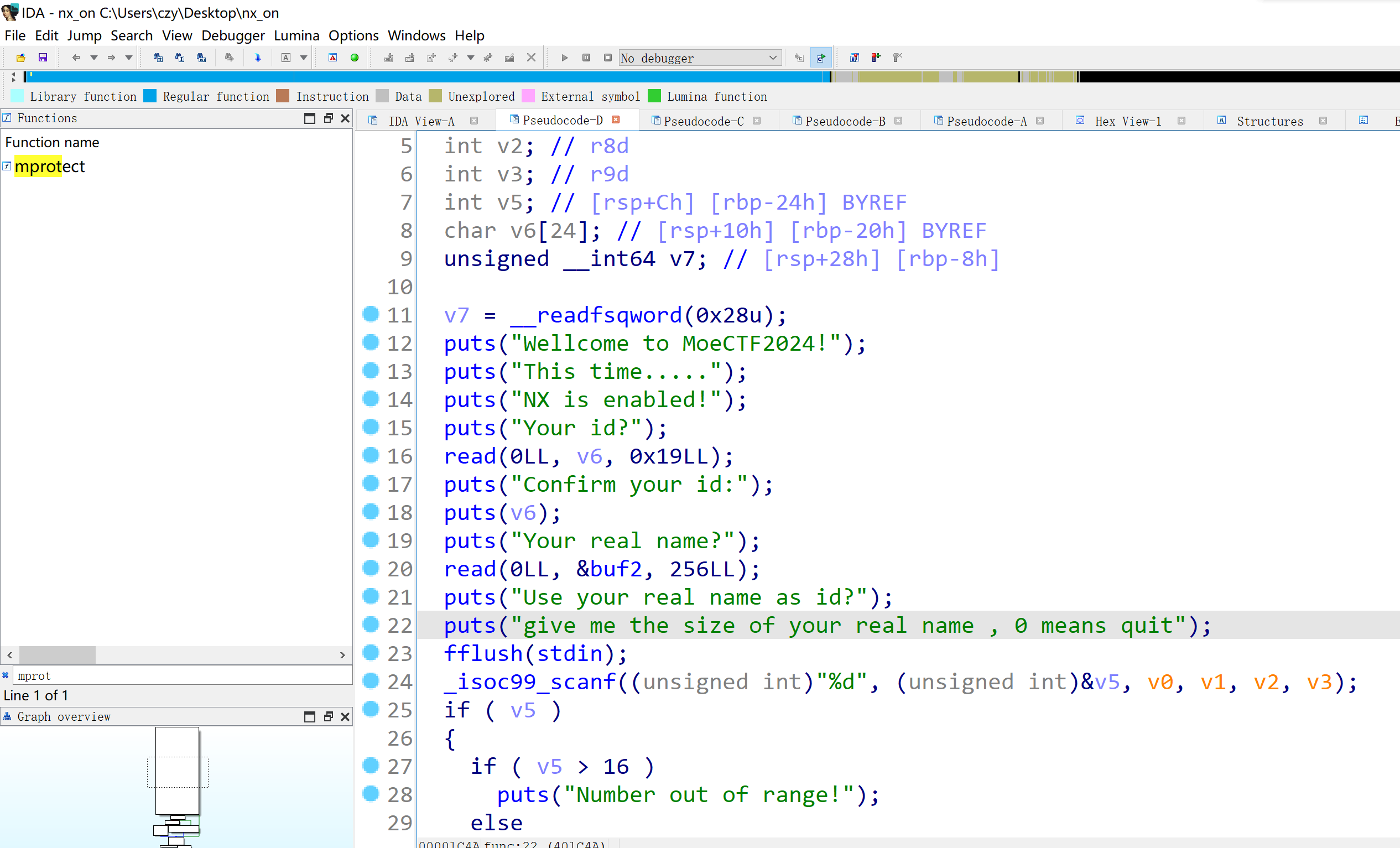The height and width of the screenshot is (848, 1400).
Task: Click the convert to code icon
Action: (x=389, y=58)
